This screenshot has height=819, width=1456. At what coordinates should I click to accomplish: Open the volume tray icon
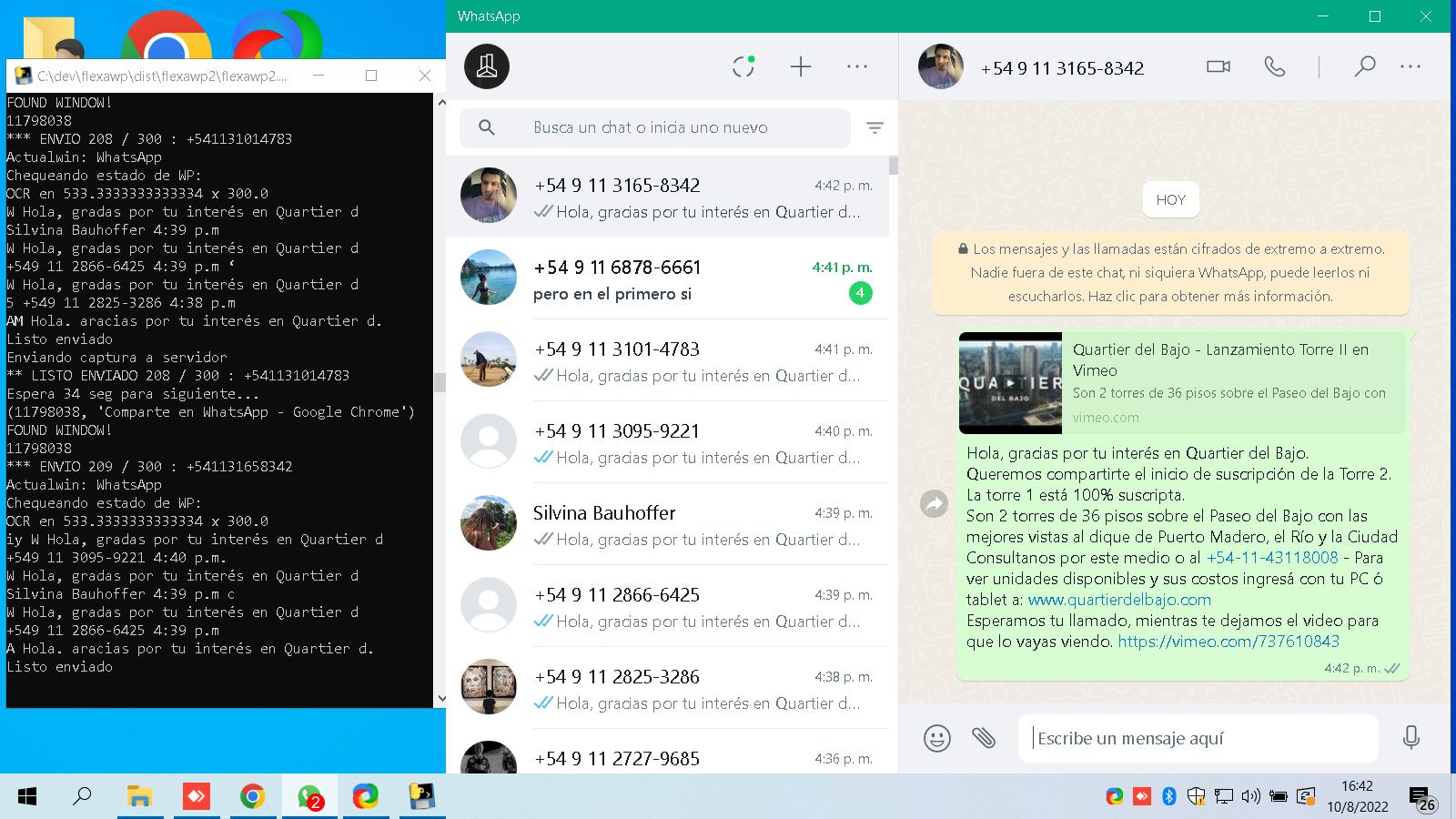pyautogui.click(x=1251, y=797)
